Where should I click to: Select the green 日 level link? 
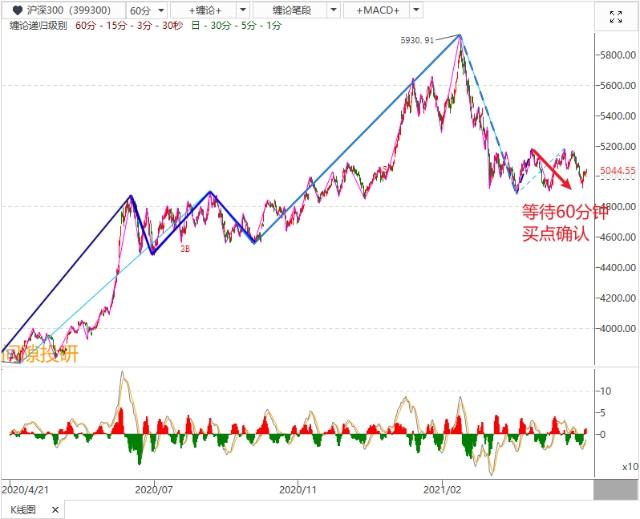click(196, 26)
